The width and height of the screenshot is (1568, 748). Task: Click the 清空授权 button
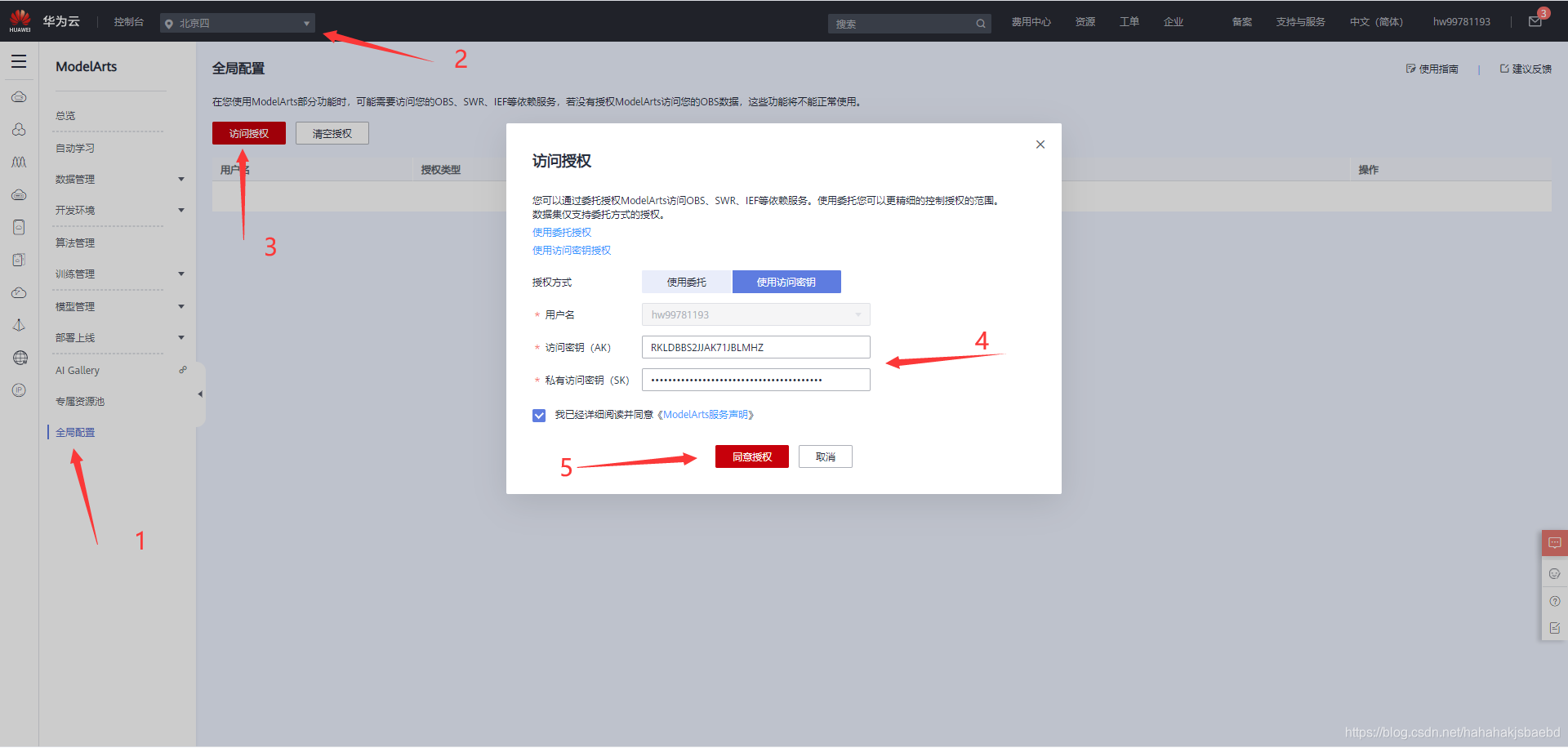[x=332, y=133]
